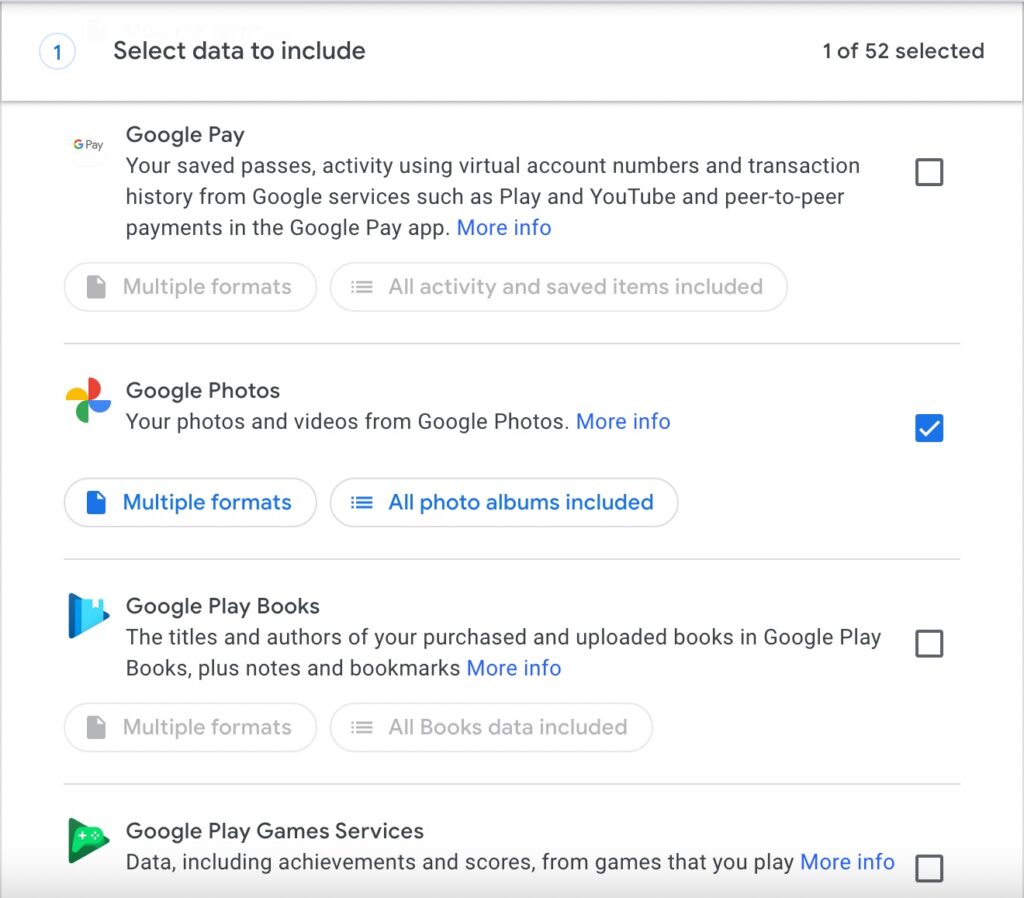
Task: Select the Google Play Games Services checkbox
Action: coord(929,867)
